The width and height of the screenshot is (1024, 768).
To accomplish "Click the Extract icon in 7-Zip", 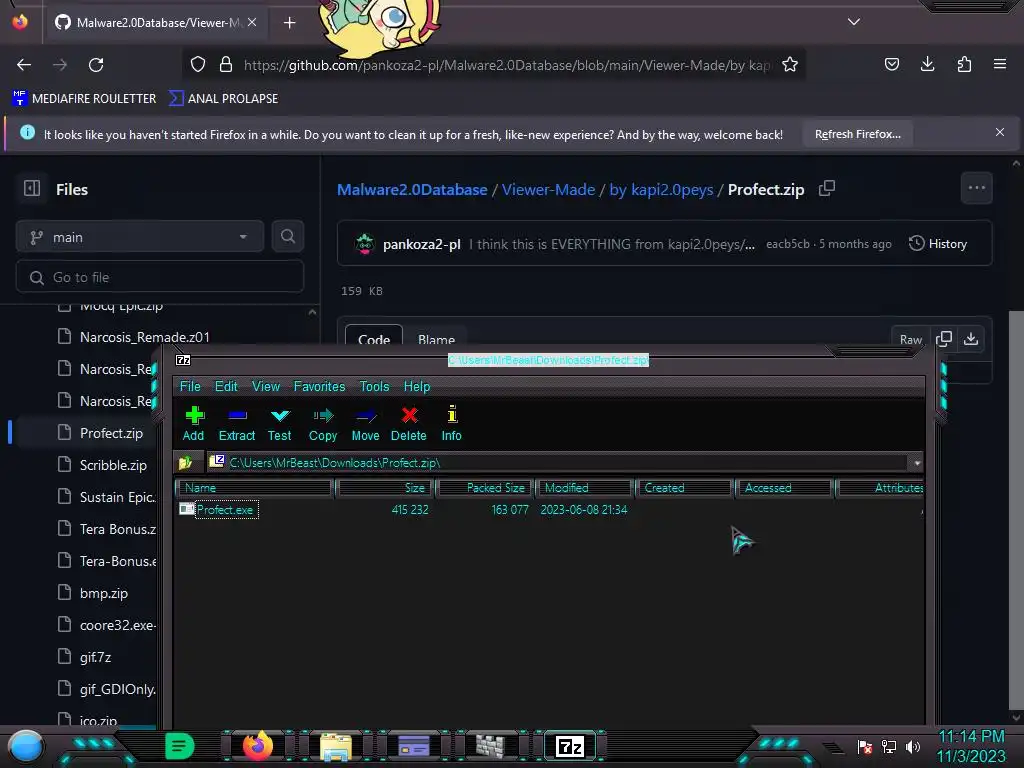I will tap(236, 424).
